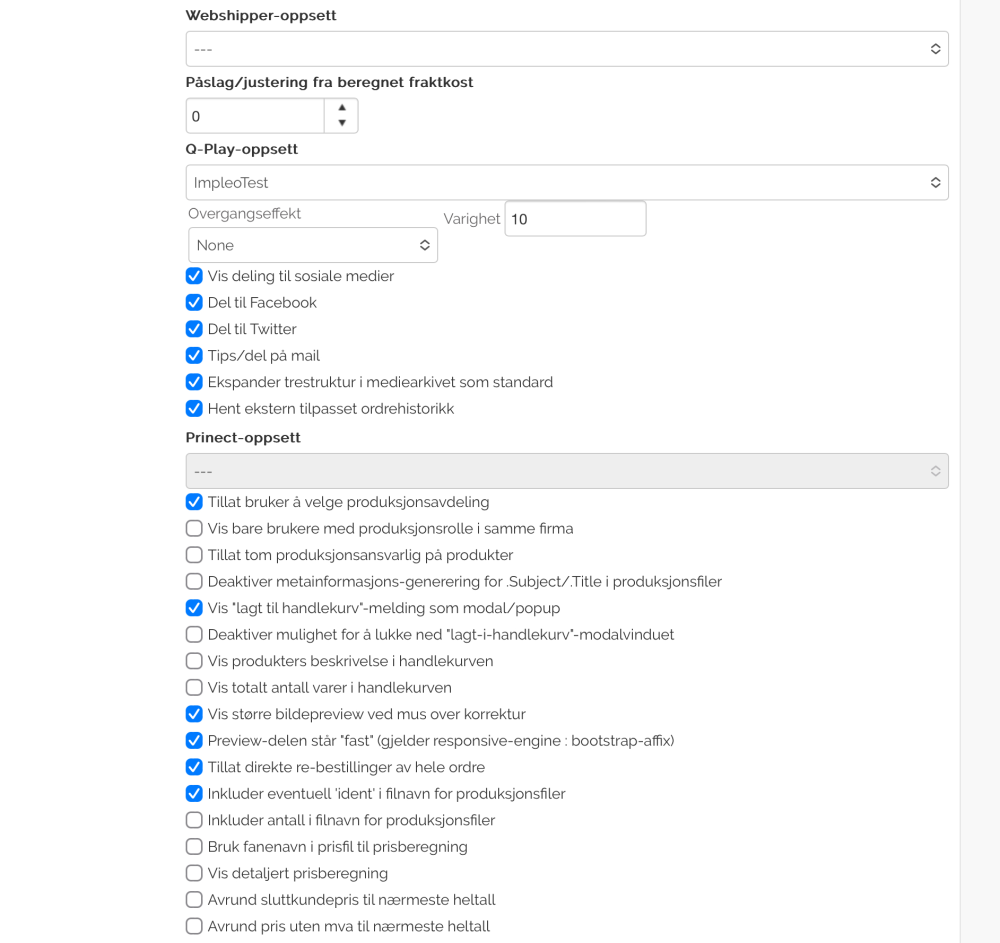Disable Del til Facebook checkbox

(x=194, y=302)
